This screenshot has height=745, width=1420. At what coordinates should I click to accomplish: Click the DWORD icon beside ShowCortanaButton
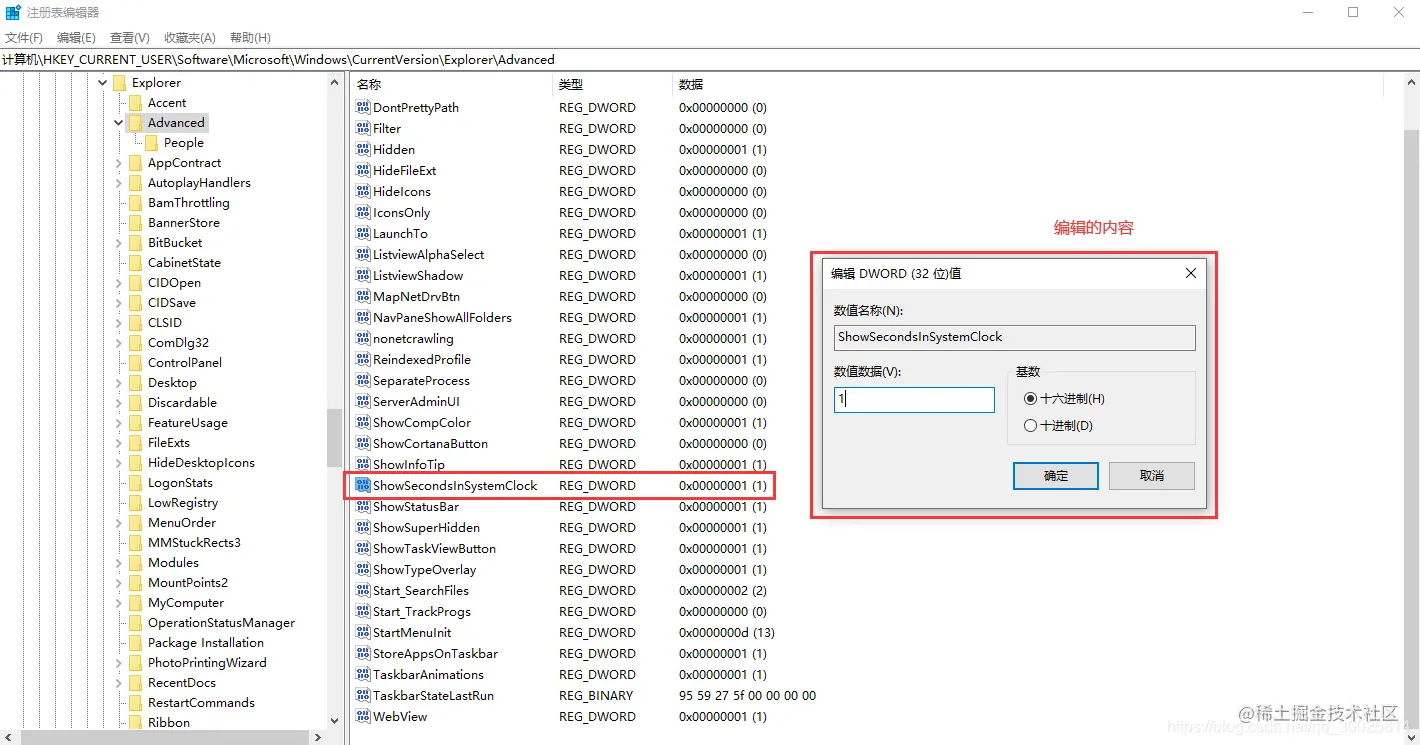363,443
